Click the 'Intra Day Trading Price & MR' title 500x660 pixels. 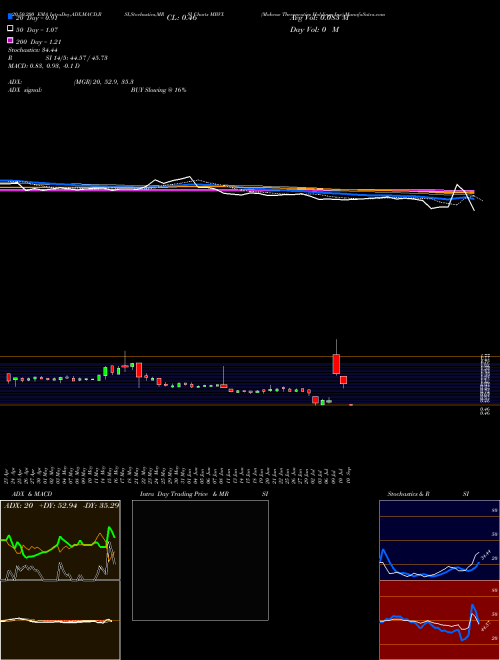pyautogui.click(x=185, y=494)
